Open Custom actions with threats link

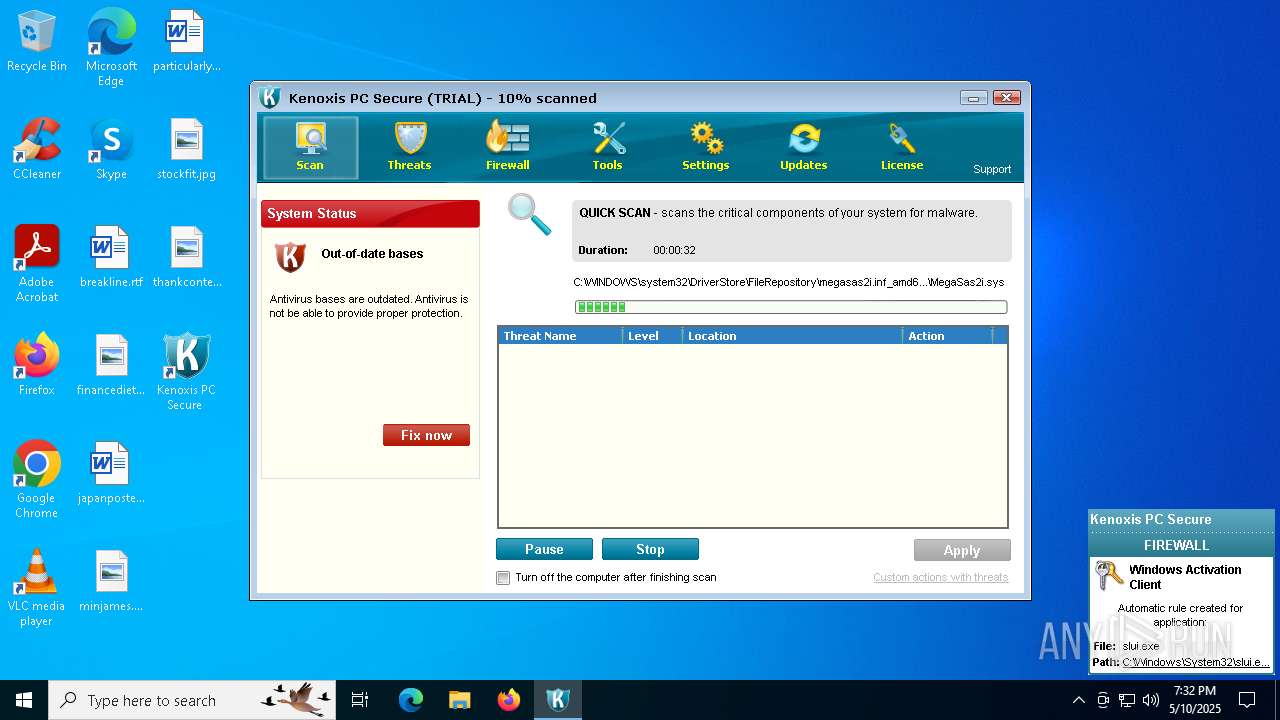click(940, 577)
